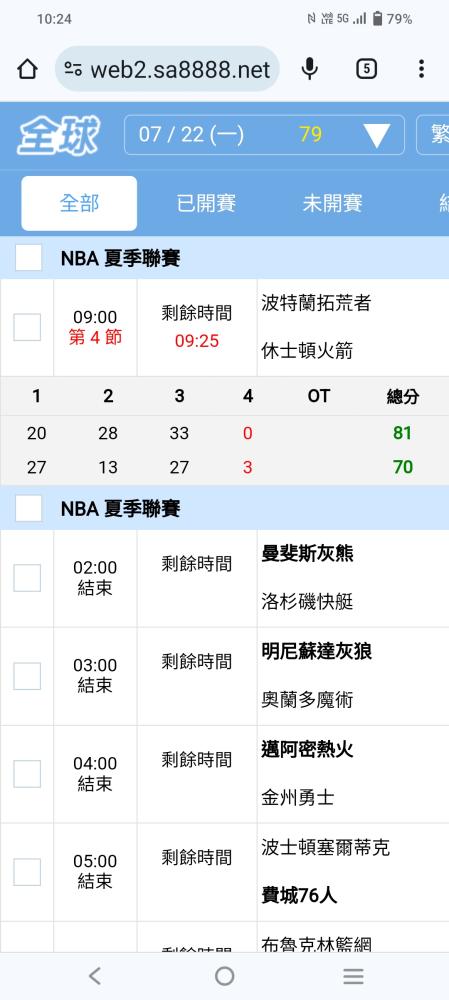
Task: Open the browser three-dot menu
Action: [x=421, y=69]
